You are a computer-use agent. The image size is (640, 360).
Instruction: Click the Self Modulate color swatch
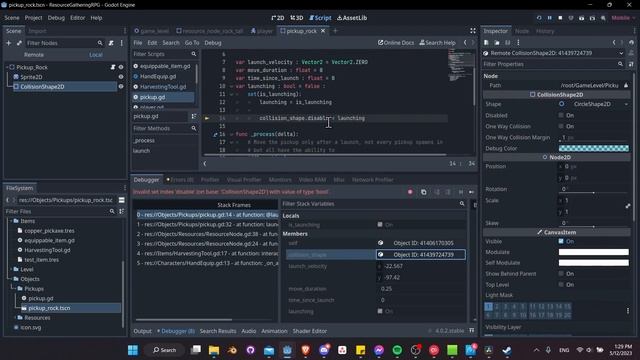(593, 263)
